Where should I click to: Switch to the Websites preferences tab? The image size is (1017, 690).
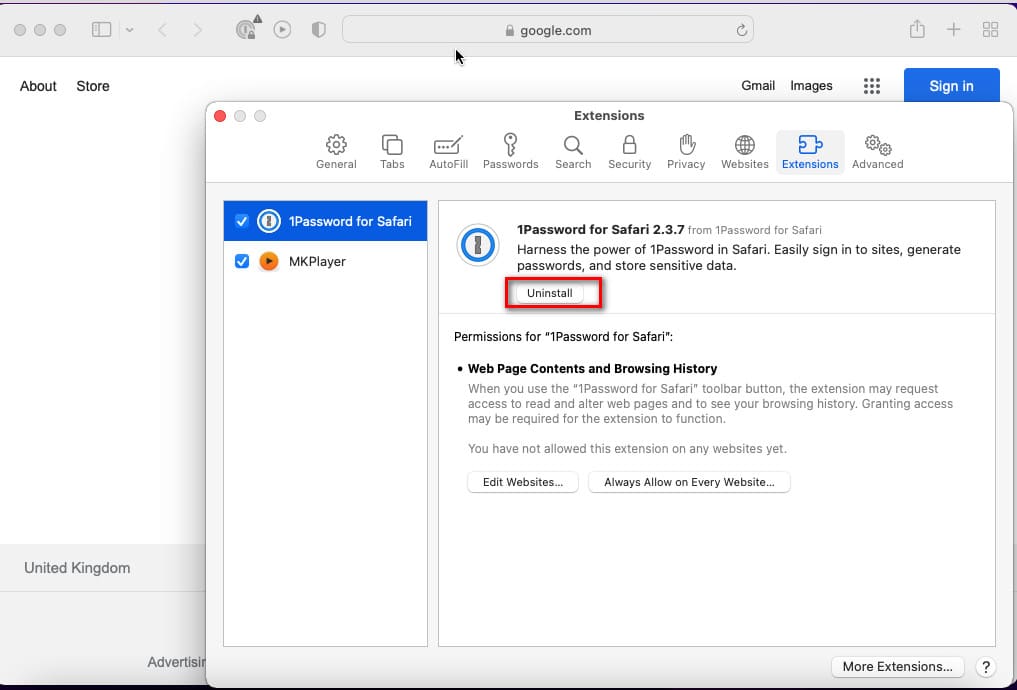coord(745,152)
